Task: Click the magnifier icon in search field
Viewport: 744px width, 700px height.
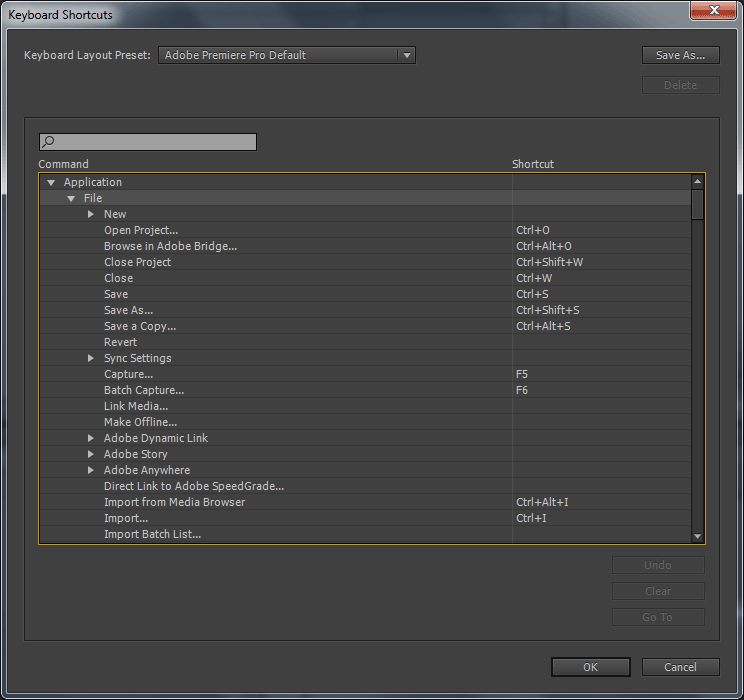Action: coord(48,141)
